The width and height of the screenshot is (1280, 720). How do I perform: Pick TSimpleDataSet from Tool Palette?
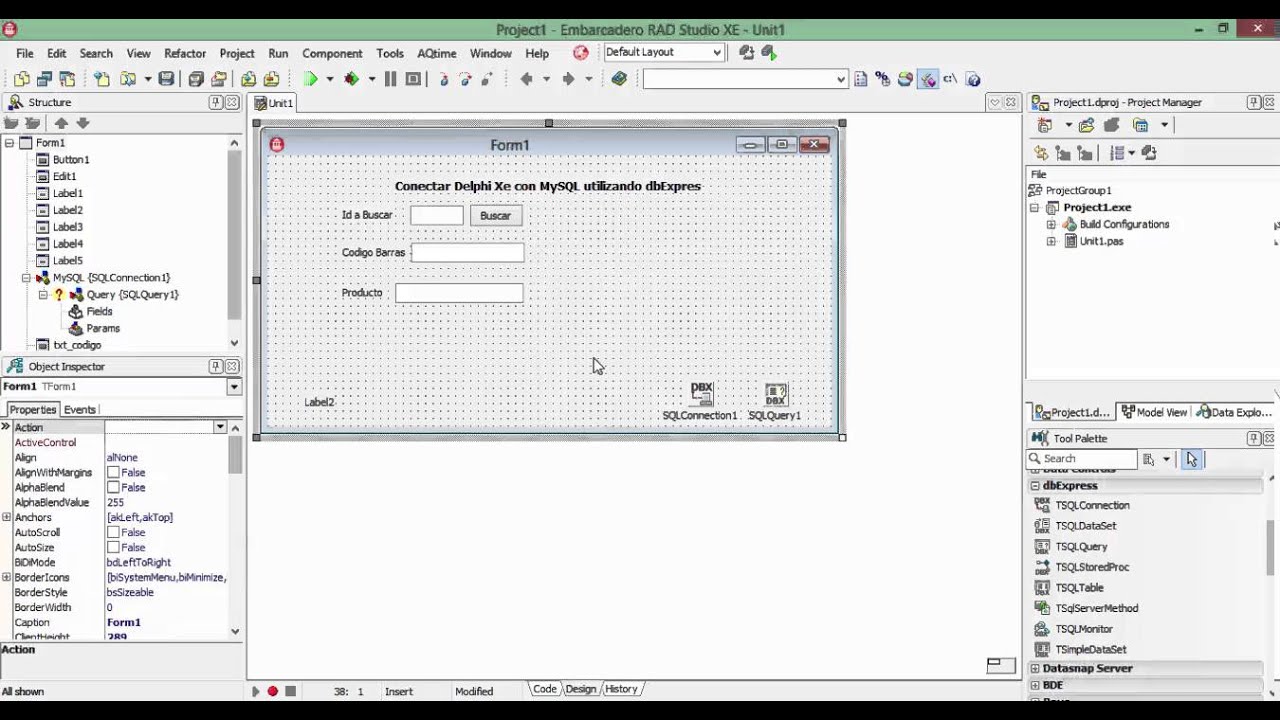pyautogui.click(x=1091, y=649)
